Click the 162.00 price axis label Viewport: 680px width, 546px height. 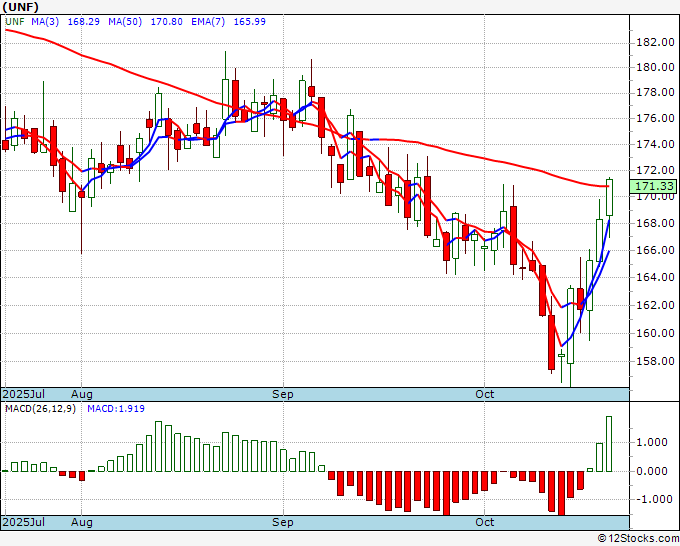(x=655, y=305)
